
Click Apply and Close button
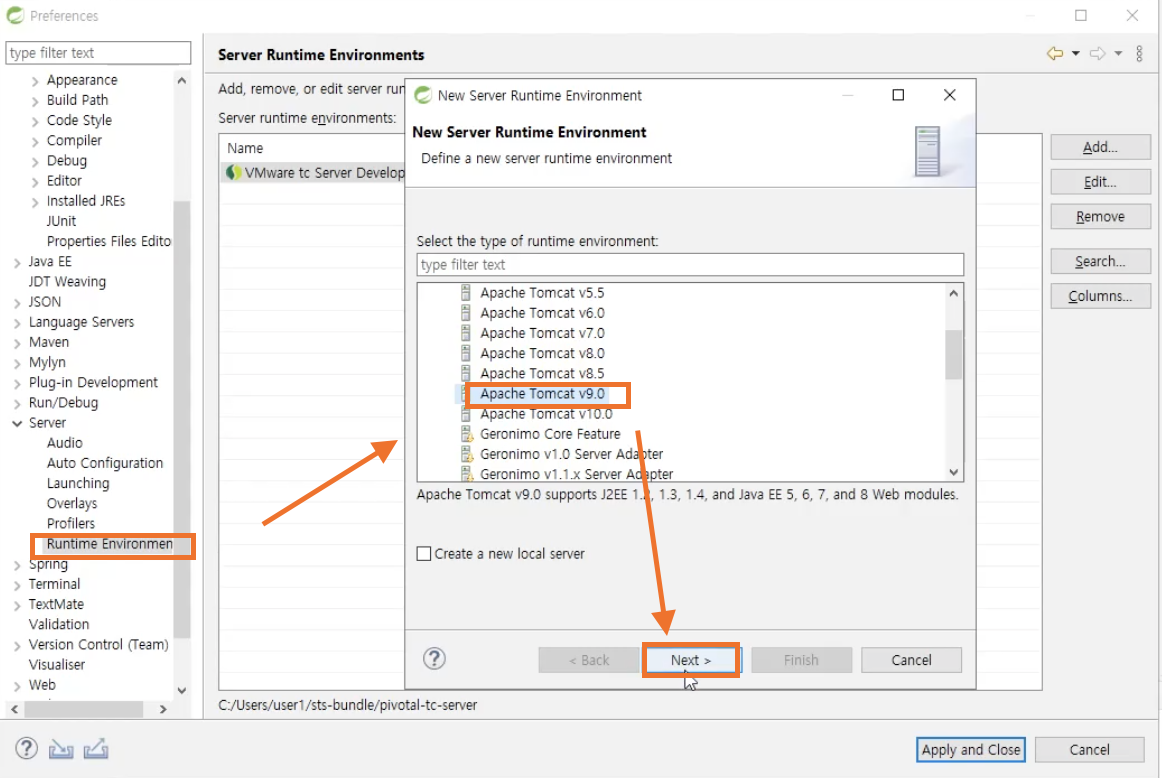(x=971, y=749)
